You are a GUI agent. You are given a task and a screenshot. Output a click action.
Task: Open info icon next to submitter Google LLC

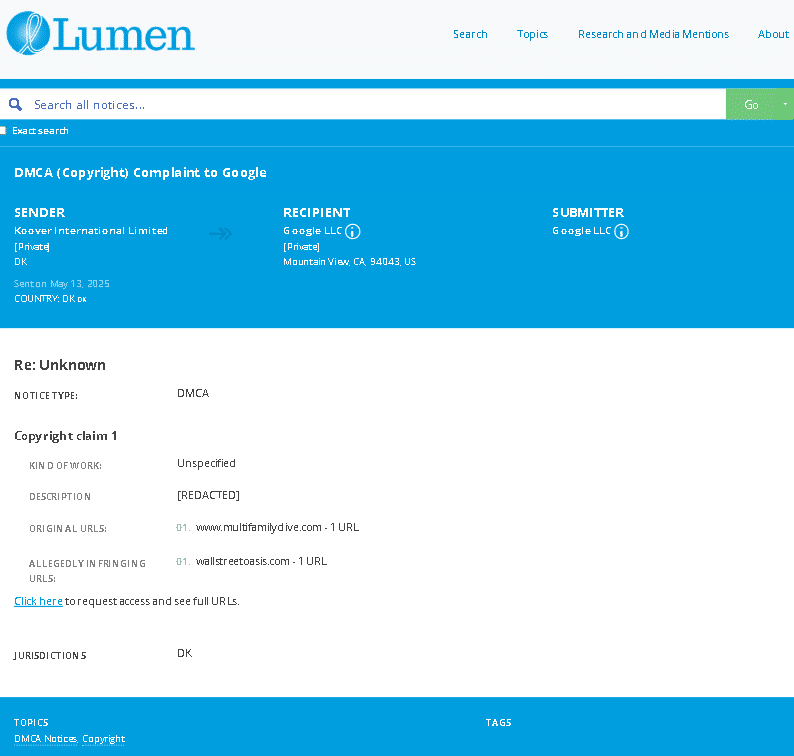pos(621,231)
